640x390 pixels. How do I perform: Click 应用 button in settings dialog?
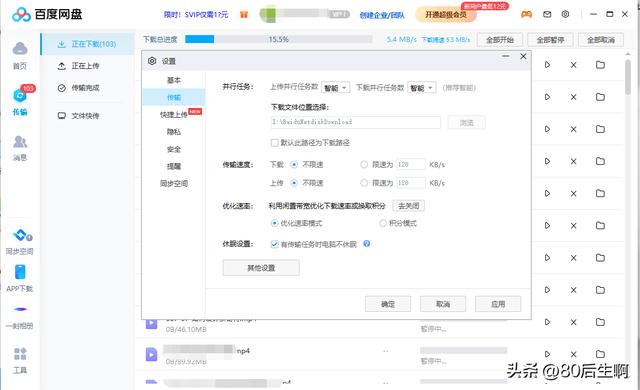point(498,304)
